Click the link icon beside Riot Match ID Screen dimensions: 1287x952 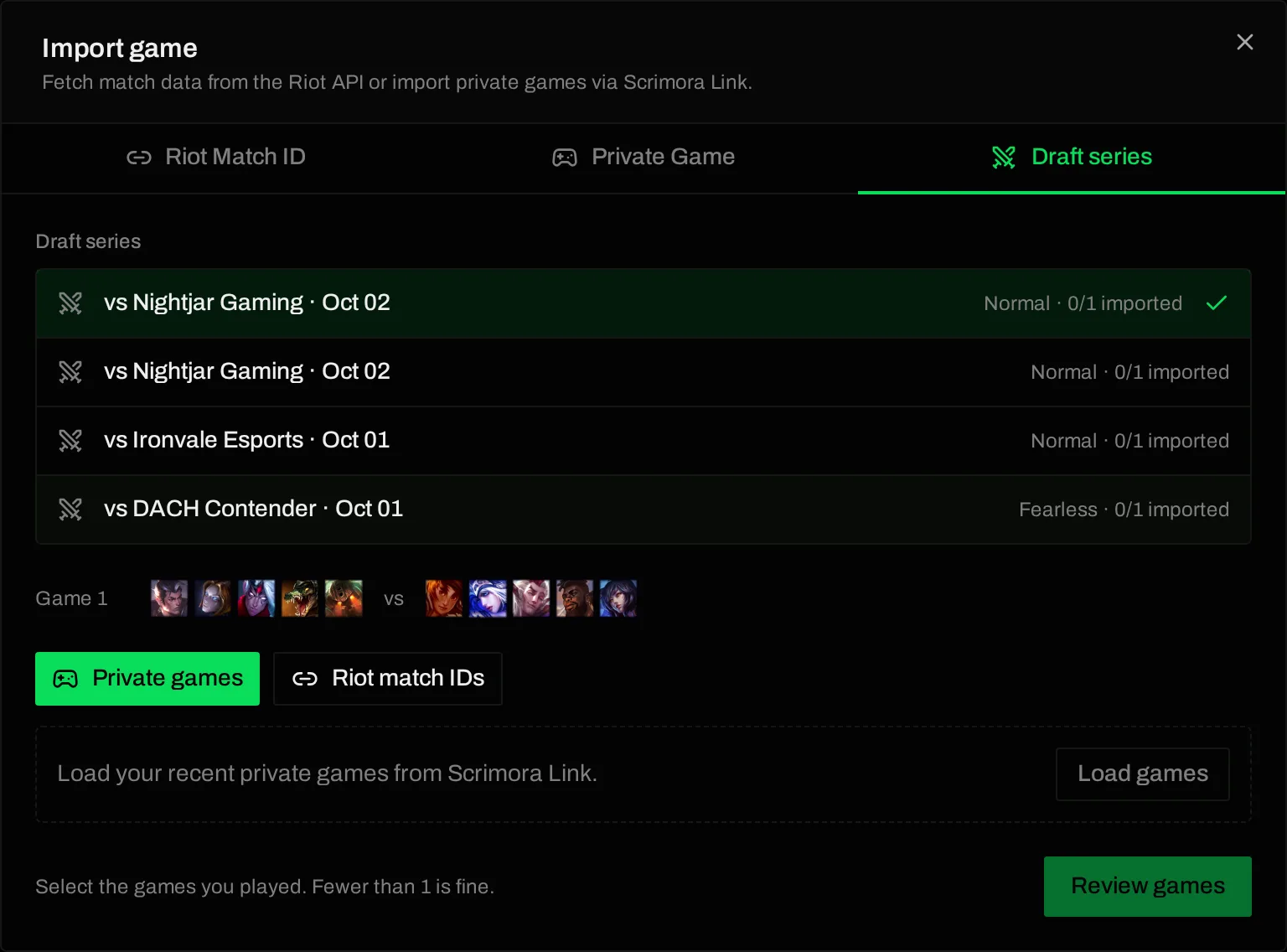139,158
